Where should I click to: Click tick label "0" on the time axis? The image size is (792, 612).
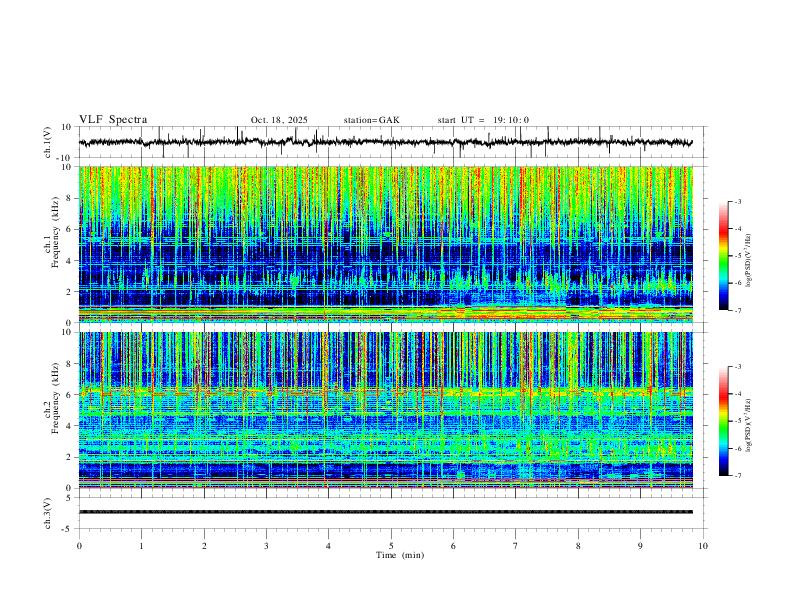79,546
